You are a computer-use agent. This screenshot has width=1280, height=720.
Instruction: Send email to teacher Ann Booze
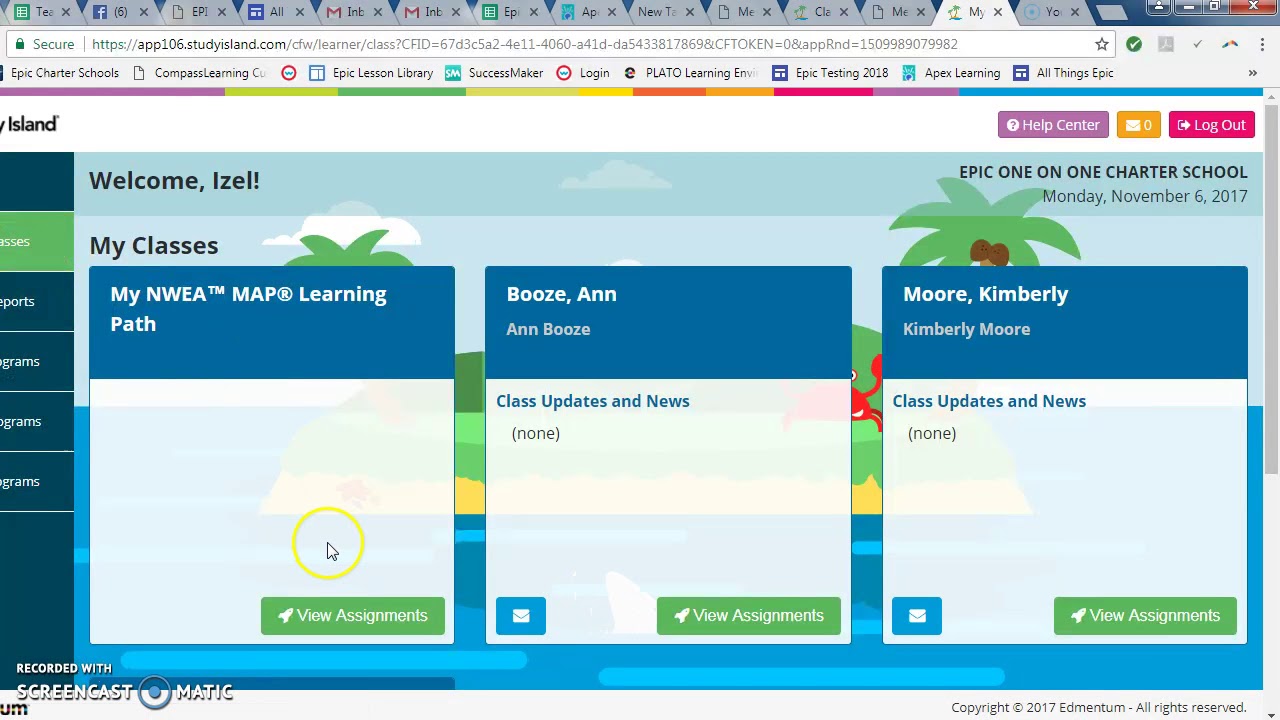[x=521, y=616]
